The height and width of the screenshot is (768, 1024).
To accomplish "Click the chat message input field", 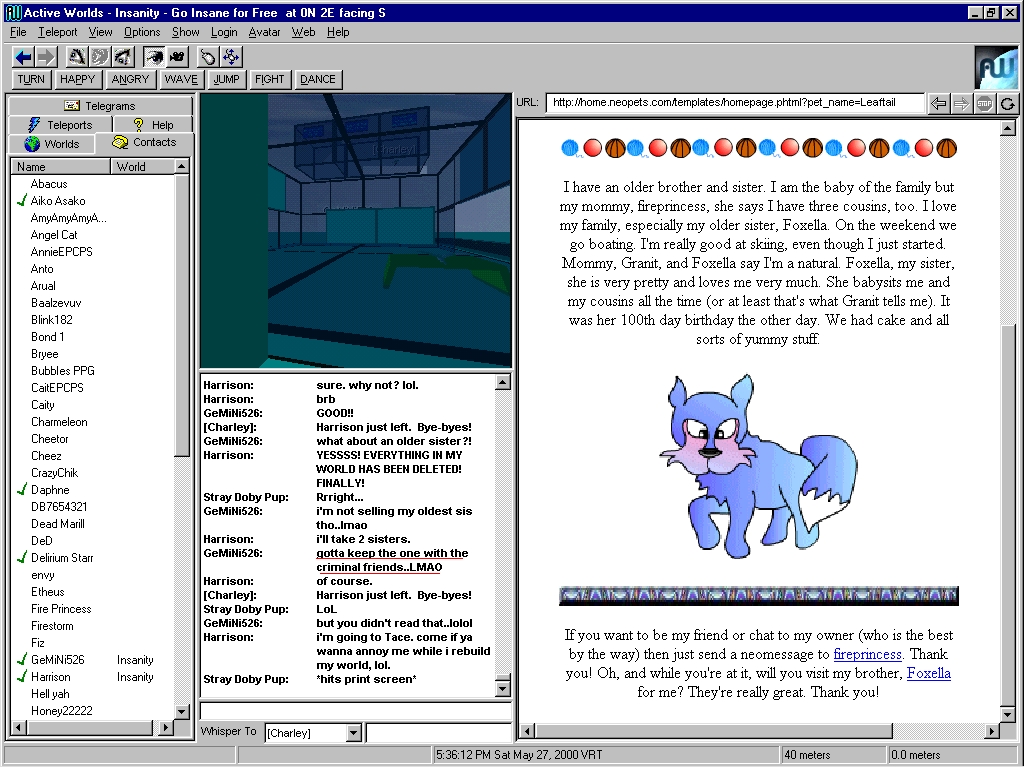I will tap(355, 711).
